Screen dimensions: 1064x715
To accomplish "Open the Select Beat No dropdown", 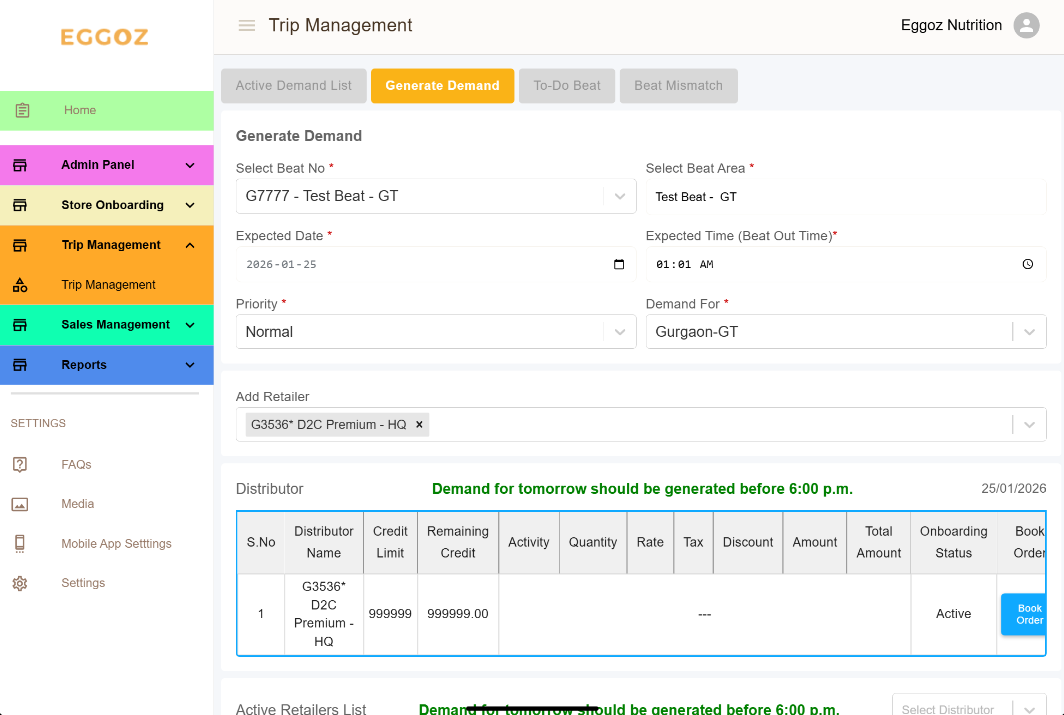I will coord(620,196).
